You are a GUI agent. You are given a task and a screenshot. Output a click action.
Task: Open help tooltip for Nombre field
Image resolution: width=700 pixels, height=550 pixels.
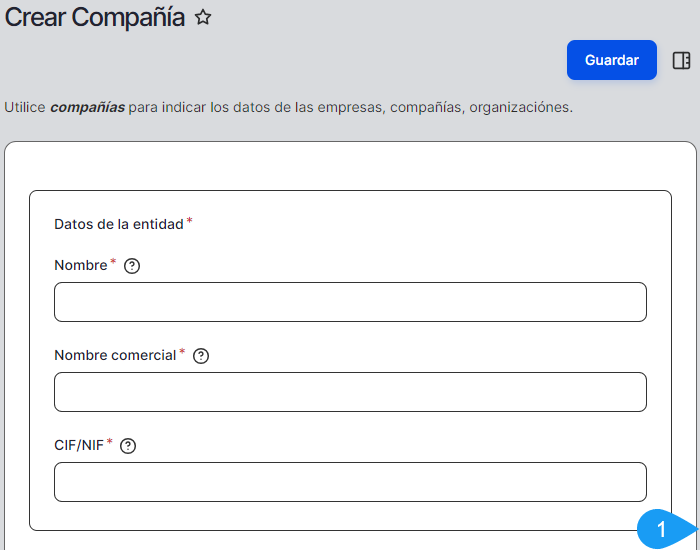[x=132, y=266]
